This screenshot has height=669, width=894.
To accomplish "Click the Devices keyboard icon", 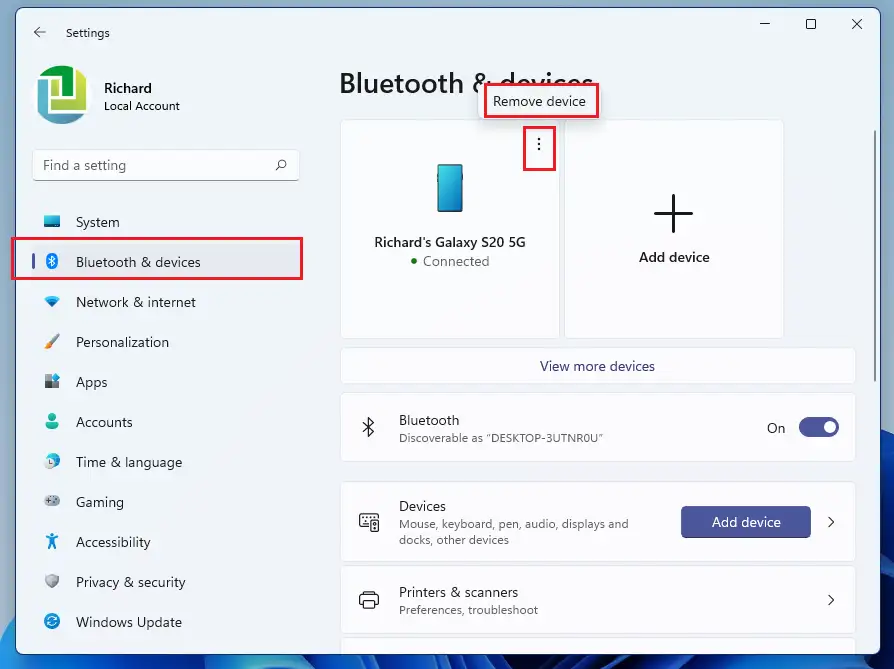I will pos(369,522).
